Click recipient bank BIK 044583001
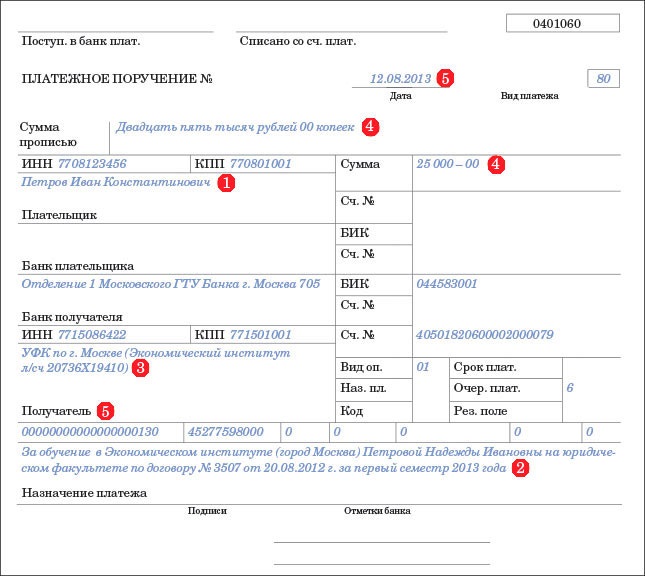This screenshot has width=645, height=576. [x=447, y=283]
